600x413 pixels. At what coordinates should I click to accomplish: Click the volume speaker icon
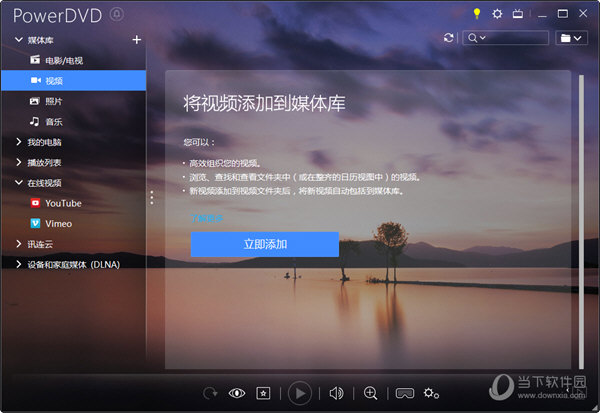[336, 393]
